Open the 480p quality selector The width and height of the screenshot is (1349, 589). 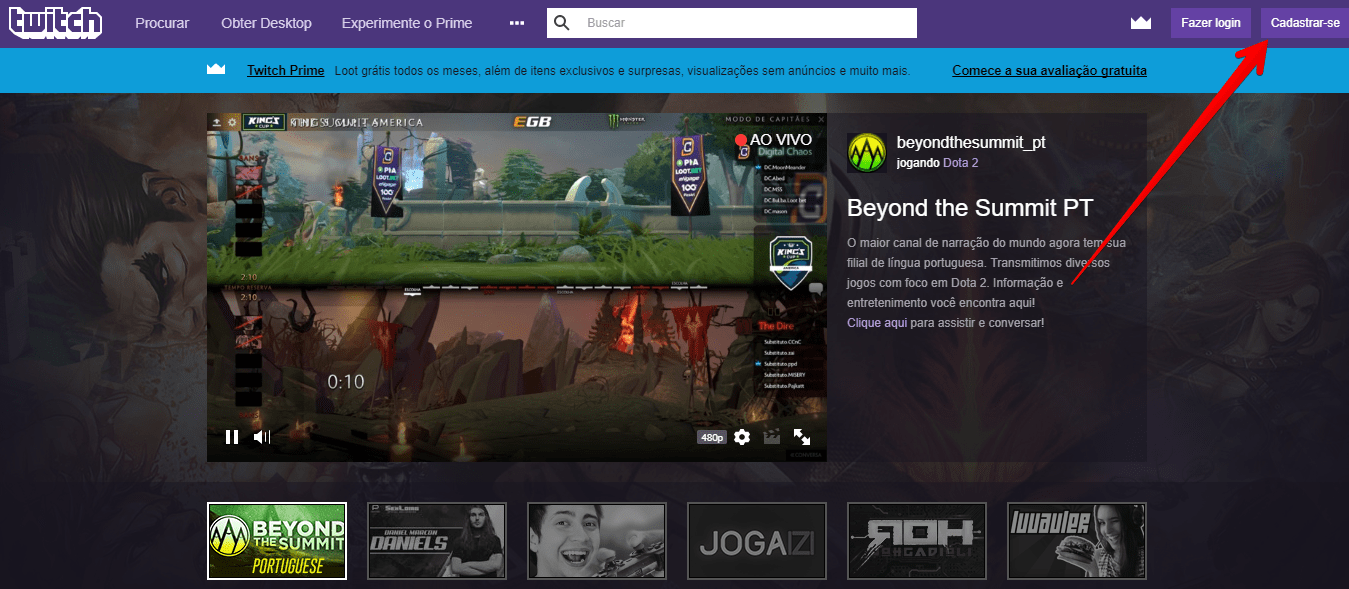click(712, 437)
